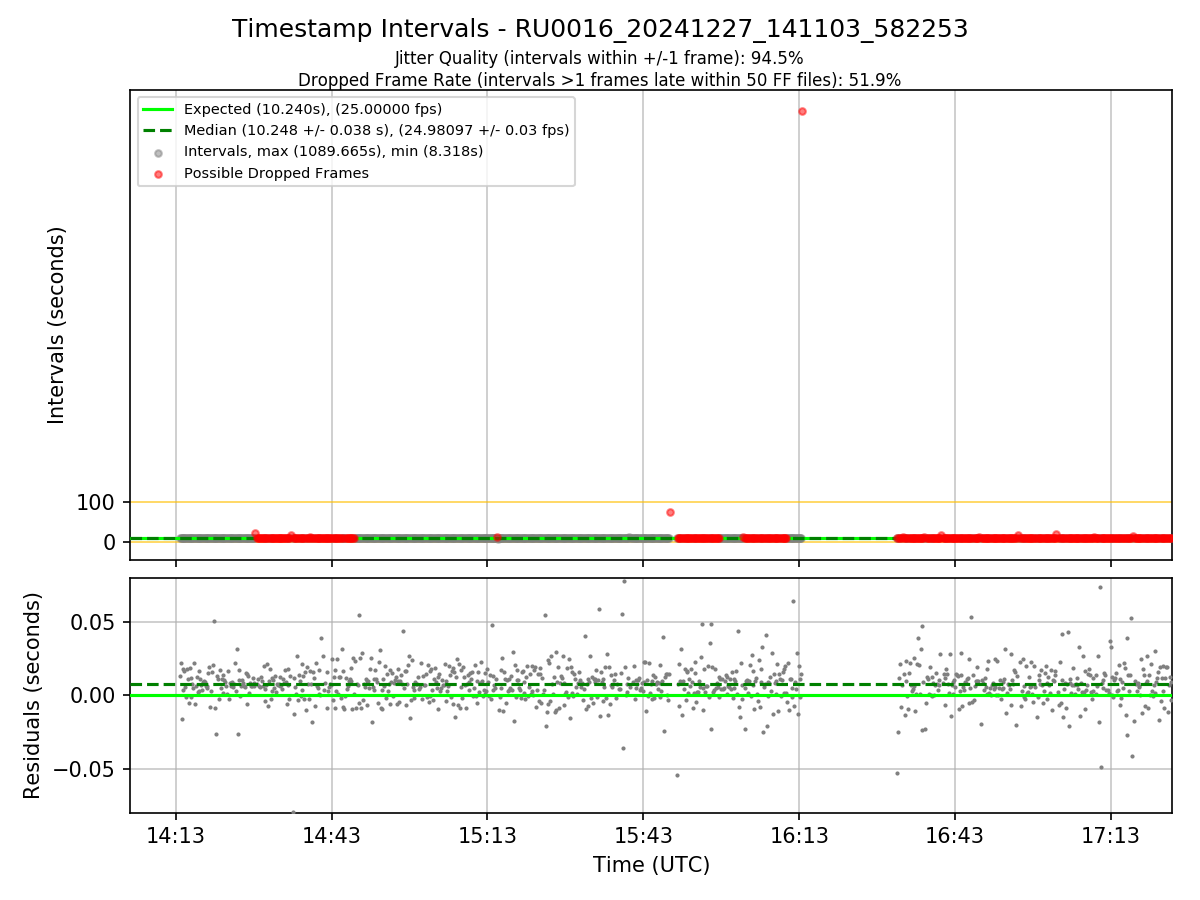
Task: Click the "16:43" time tick label
Action: coord(954,835)
